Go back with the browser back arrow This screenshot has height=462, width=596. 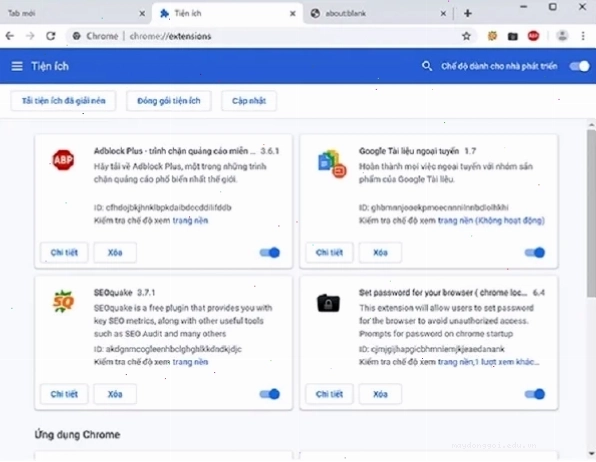point(10,36)
